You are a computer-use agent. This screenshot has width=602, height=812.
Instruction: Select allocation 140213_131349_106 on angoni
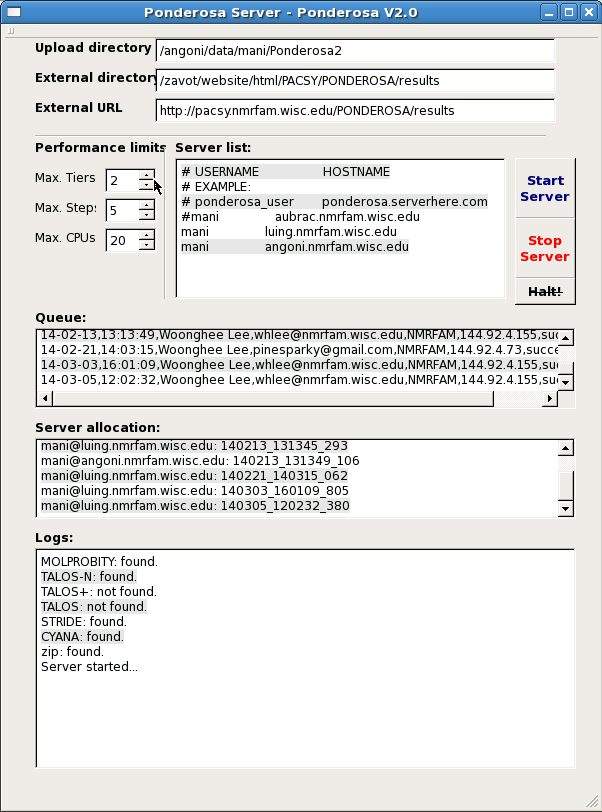pos(200,461)
